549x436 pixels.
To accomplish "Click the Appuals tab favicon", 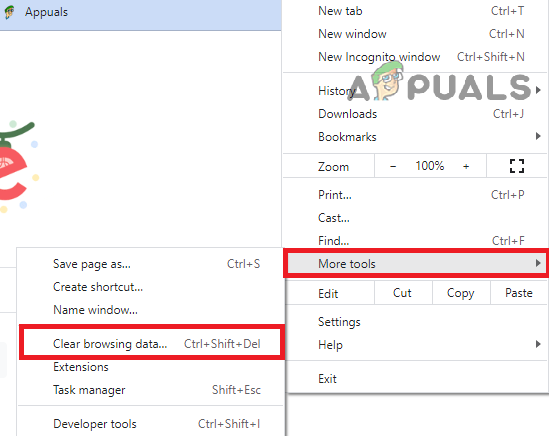I will click(x=9, y=12).
